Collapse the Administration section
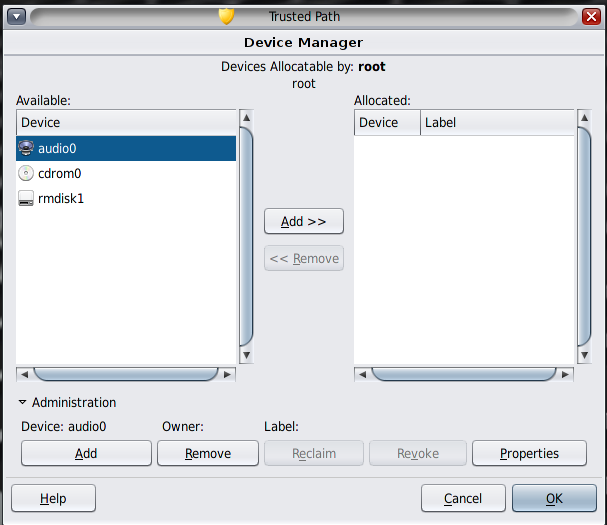 (x=22, y=402)
